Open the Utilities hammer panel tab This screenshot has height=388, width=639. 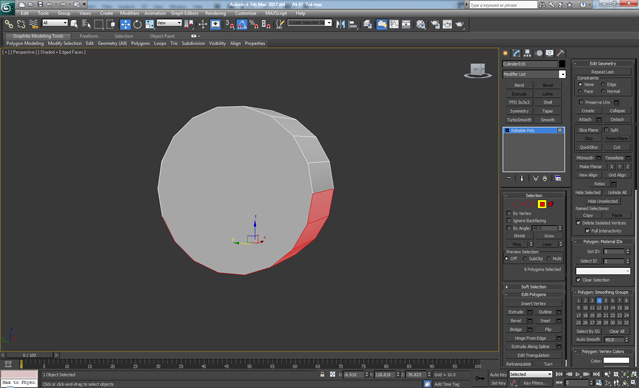pos(561,53)
